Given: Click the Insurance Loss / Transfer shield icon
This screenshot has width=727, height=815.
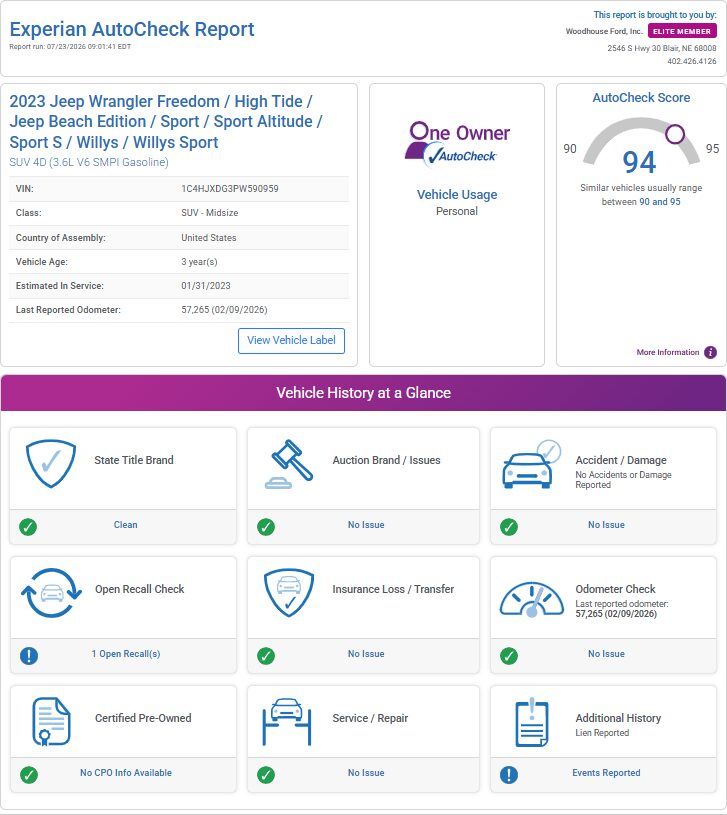Looking at the screenshot, I should 289,593.
